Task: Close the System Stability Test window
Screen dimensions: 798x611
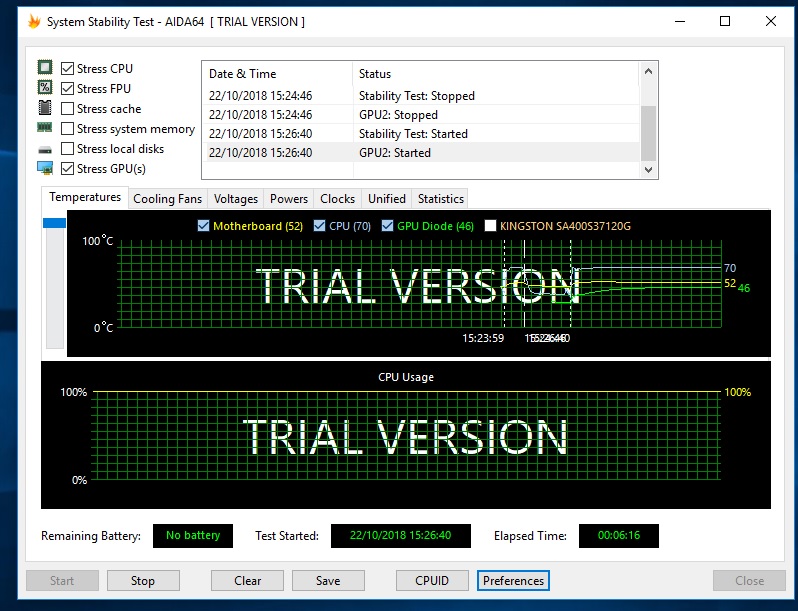Action: 771,21
